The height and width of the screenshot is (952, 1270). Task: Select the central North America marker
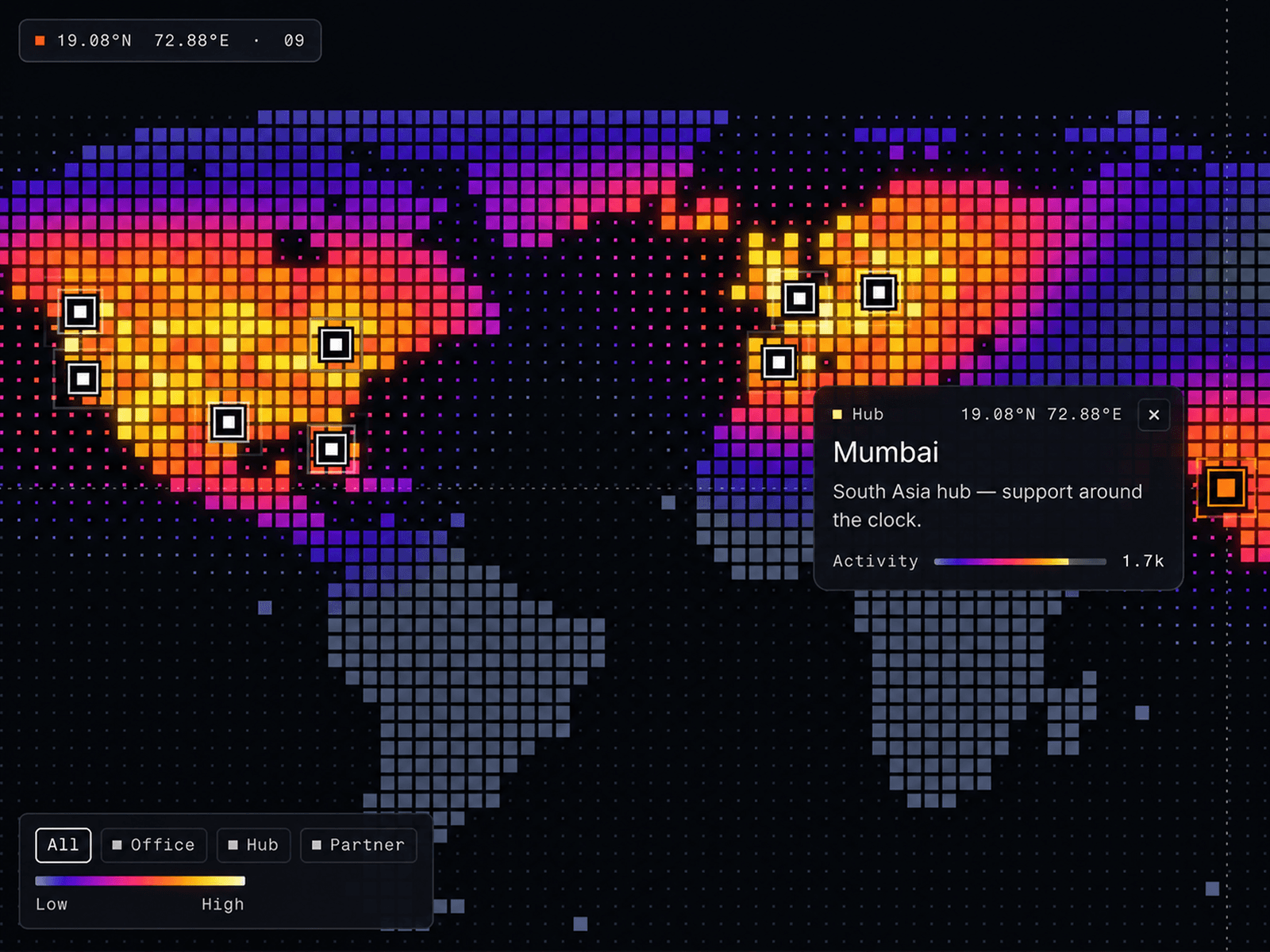[x=336, y=344]
